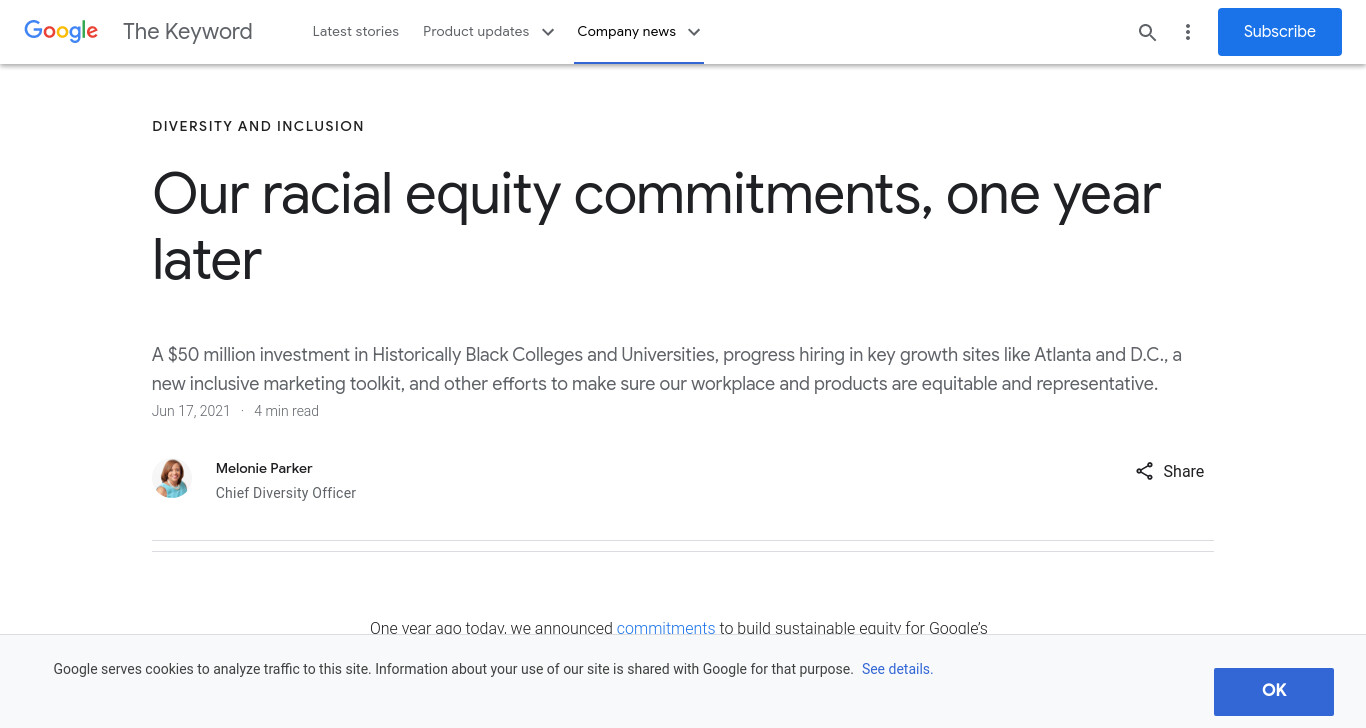Click the Google logo

(x=61, y=31)
